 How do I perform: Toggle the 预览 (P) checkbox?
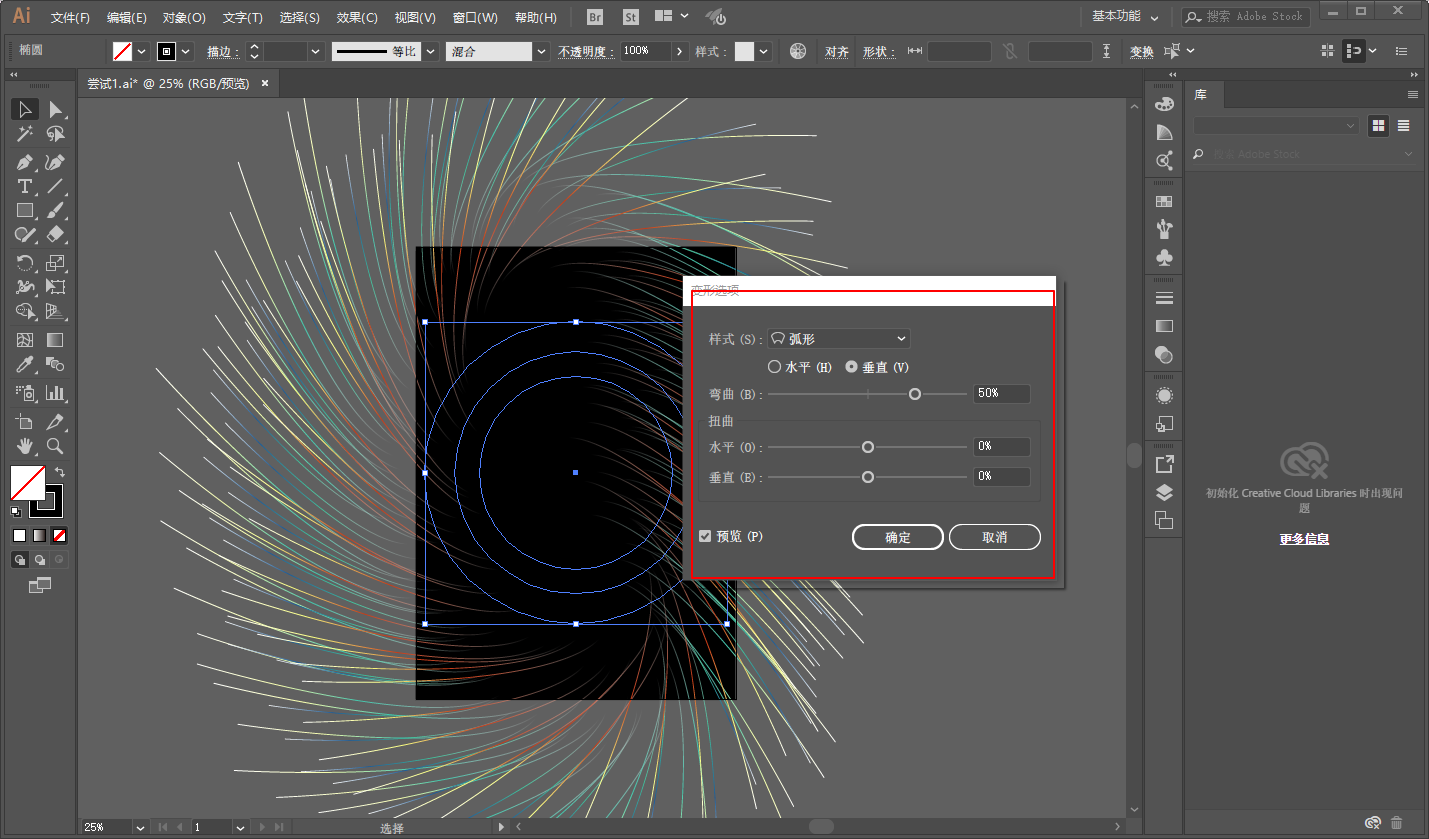click(x=705, y=537)
